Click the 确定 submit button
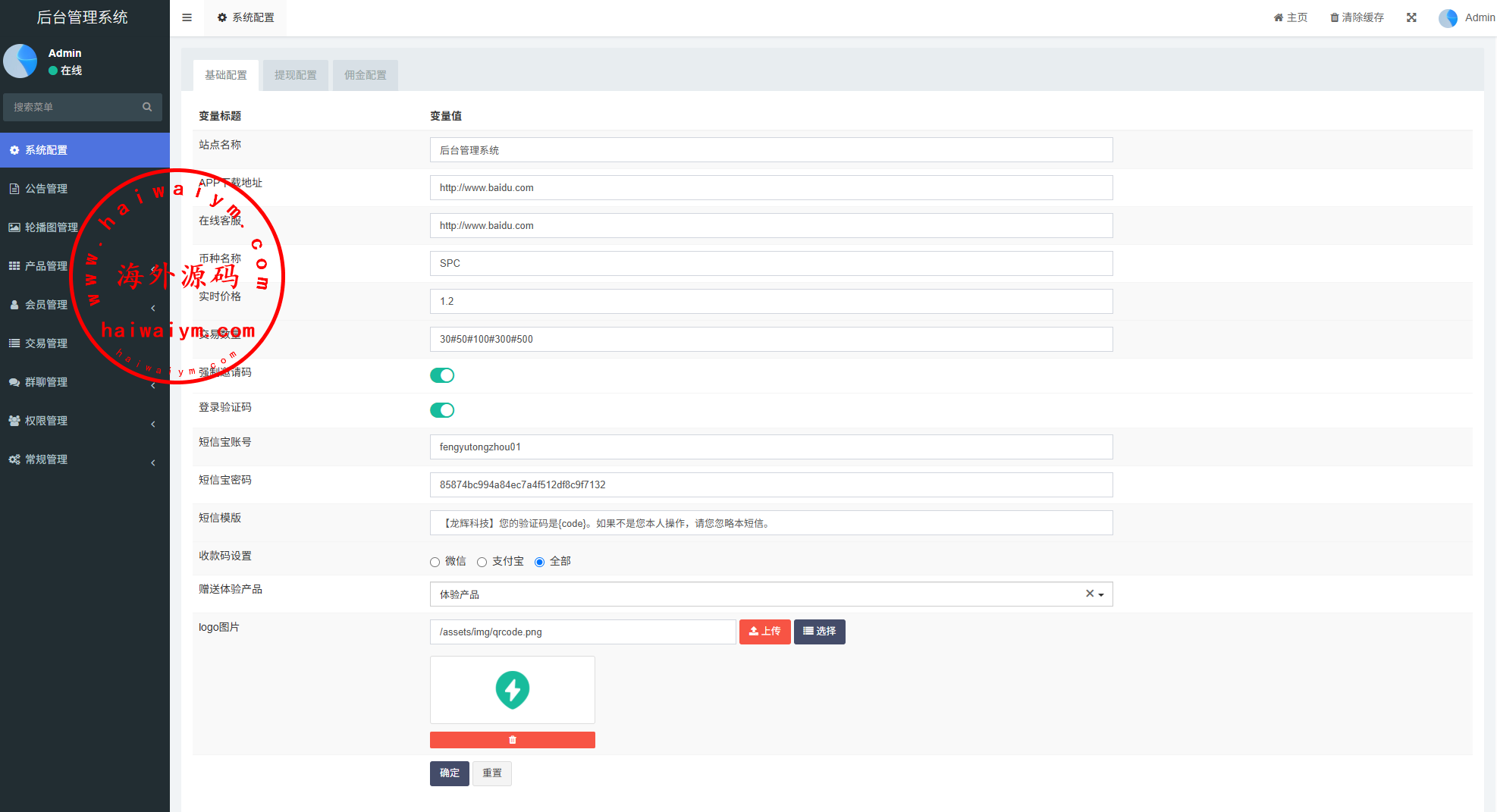Screen dimensions: 1497x812 (x=449, y=773)
